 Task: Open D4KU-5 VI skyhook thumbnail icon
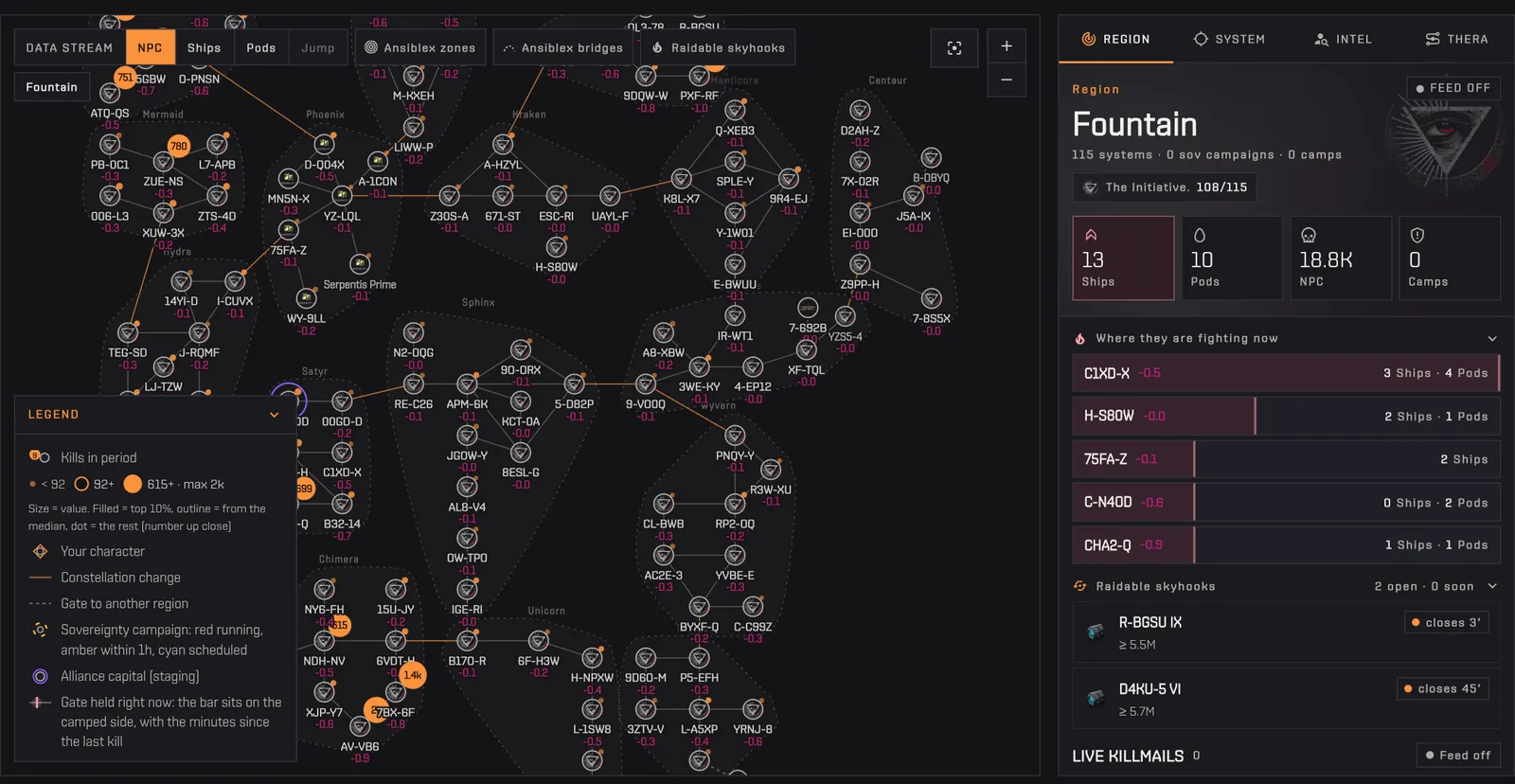click(x=1096, y=699)
